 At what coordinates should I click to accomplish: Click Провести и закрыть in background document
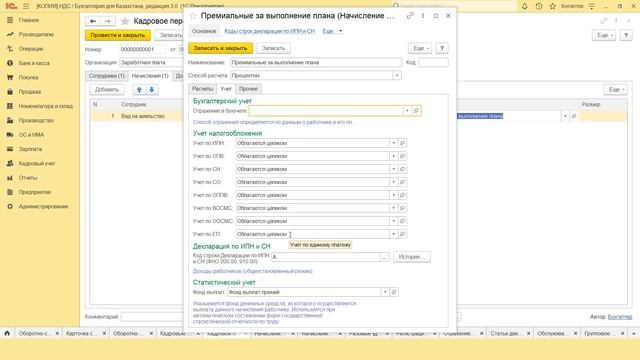pyautogui.click(x=118, y=35)
